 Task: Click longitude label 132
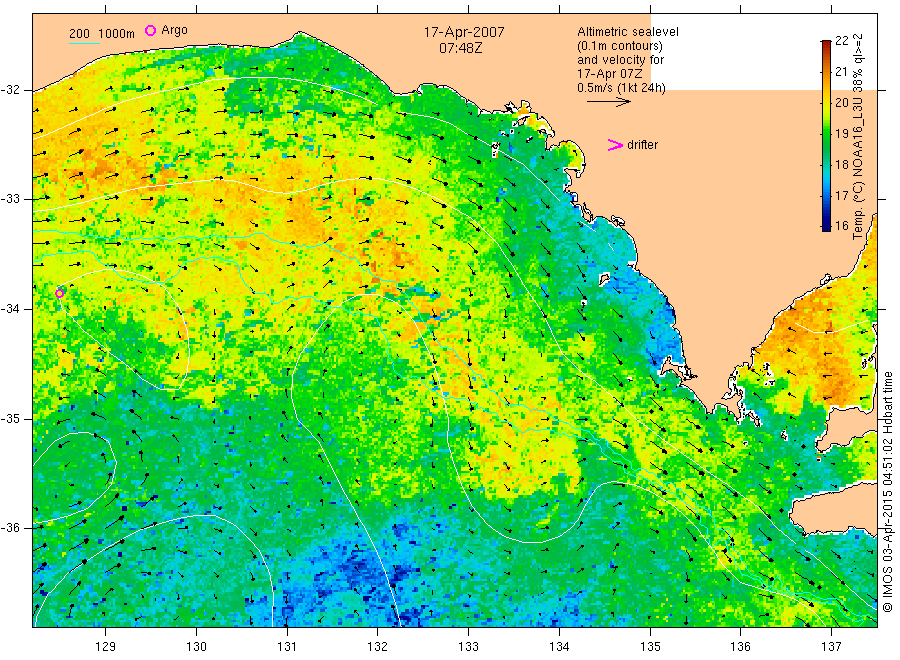378,646
